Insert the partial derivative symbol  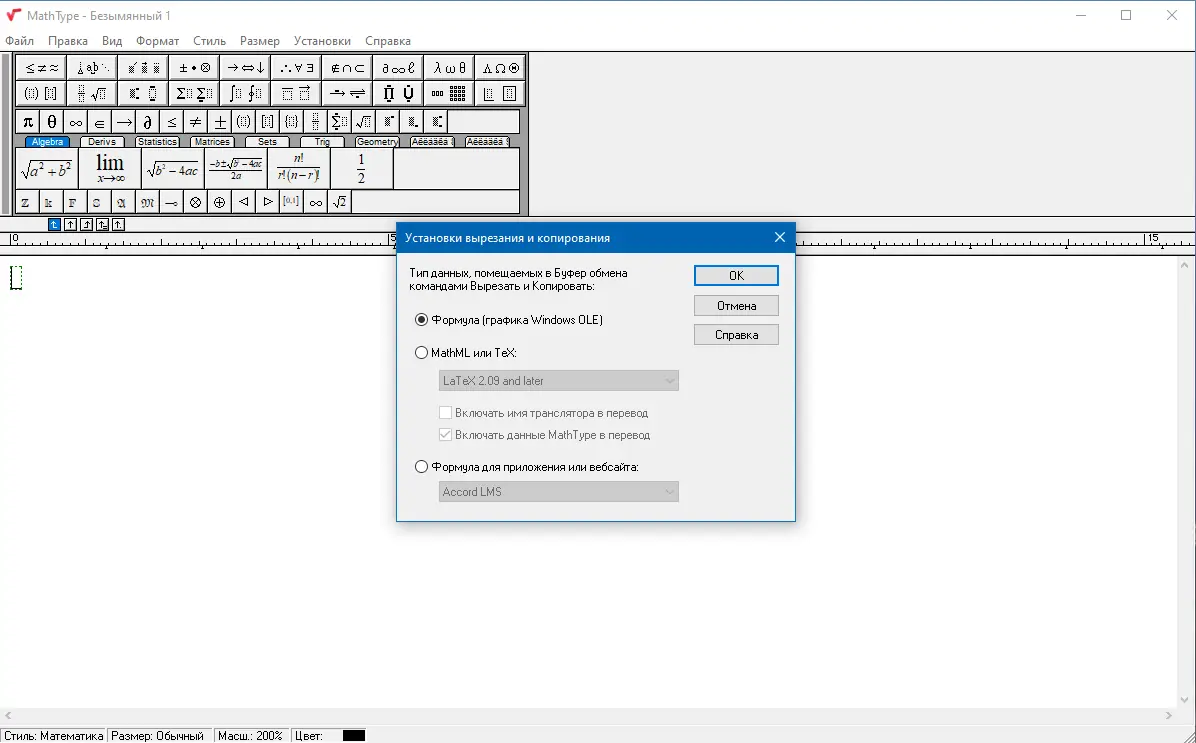[148, 121]
